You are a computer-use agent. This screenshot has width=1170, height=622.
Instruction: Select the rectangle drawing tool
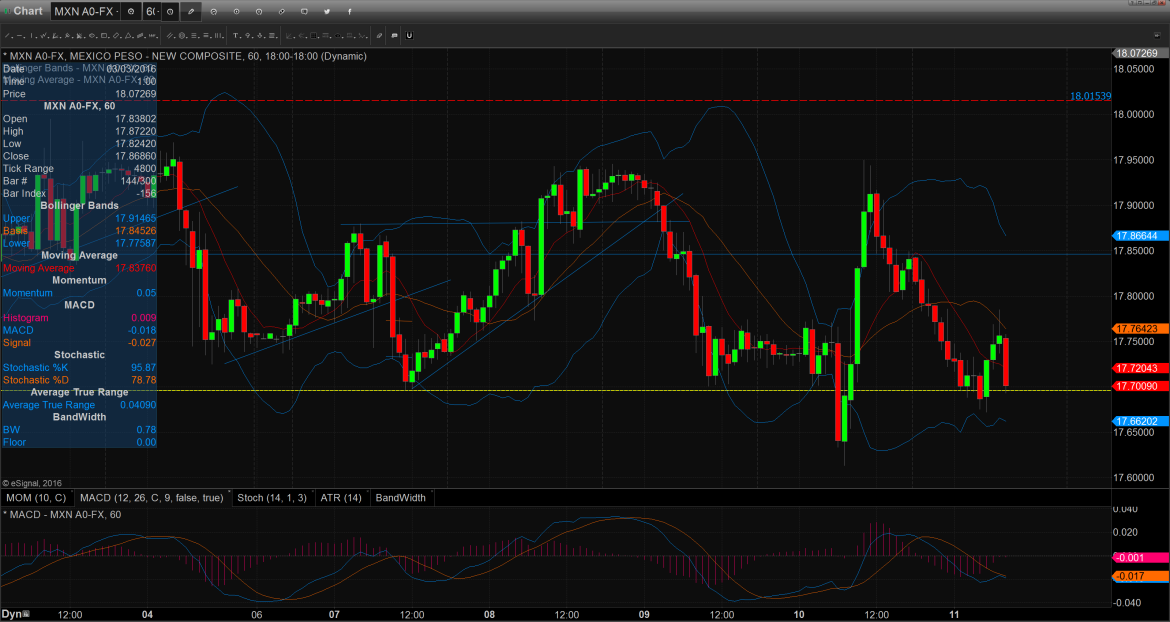[x=104, y=35]
